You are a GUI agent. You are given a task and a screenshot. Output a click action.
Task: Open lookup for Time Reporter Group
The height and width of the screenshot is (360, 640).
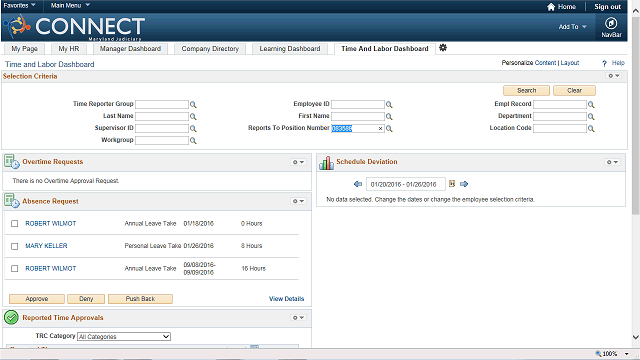click(x=193, y=104)
